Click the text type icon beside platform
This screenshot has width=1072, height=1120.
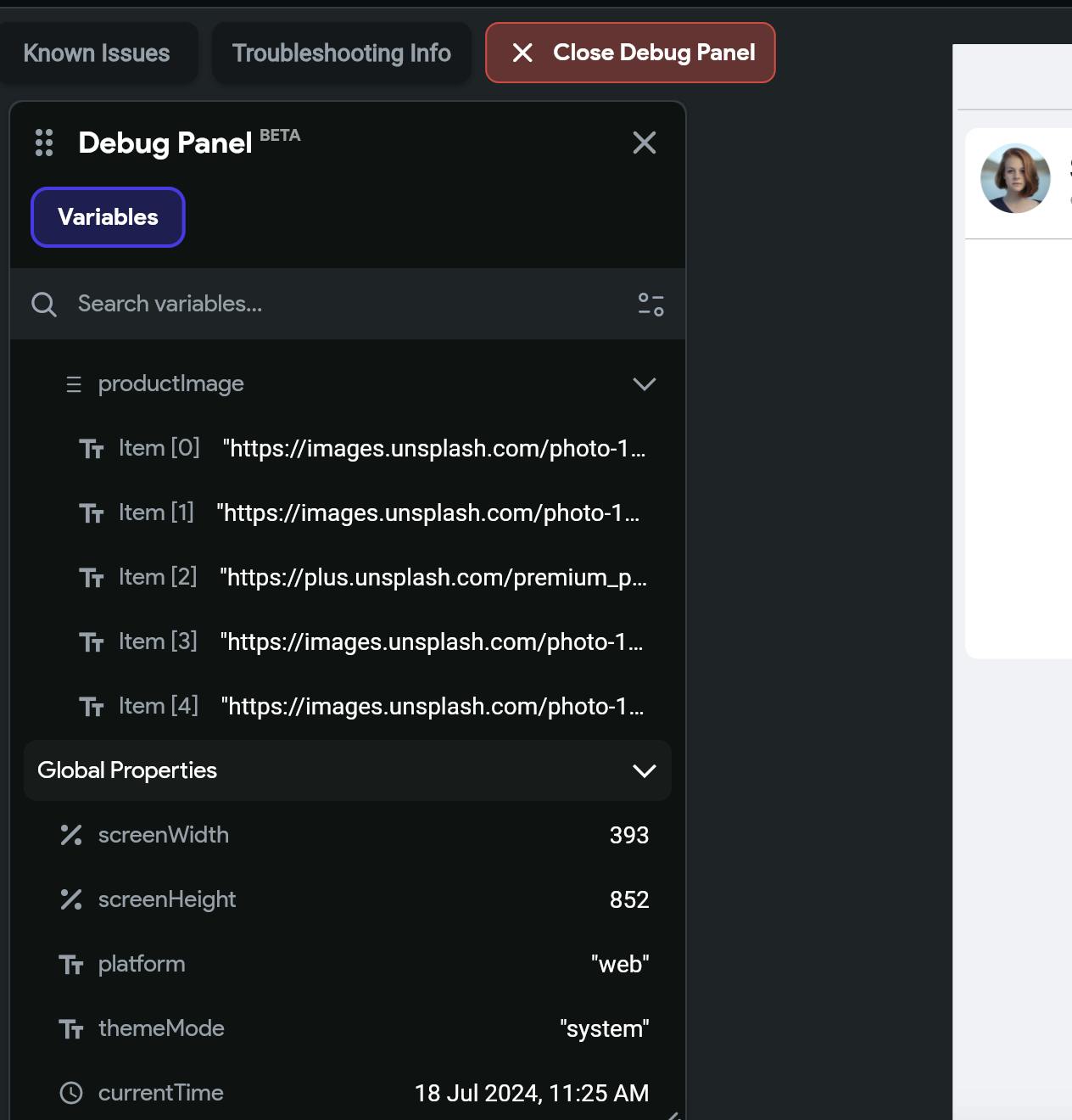[x=71, y=965]
